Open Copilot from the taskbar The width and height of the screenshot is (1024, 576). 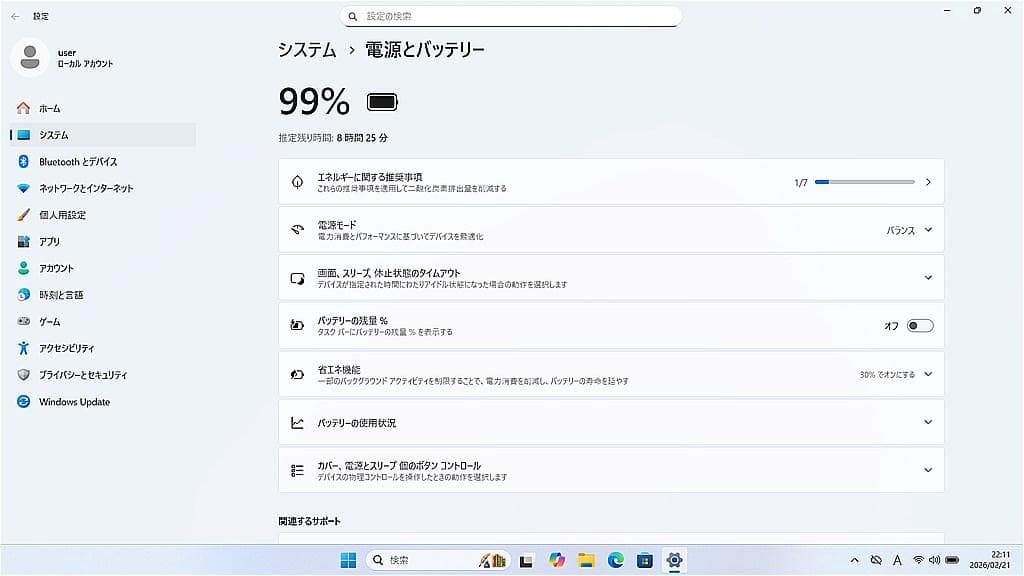pyautogui.click(x=557, y=561)
